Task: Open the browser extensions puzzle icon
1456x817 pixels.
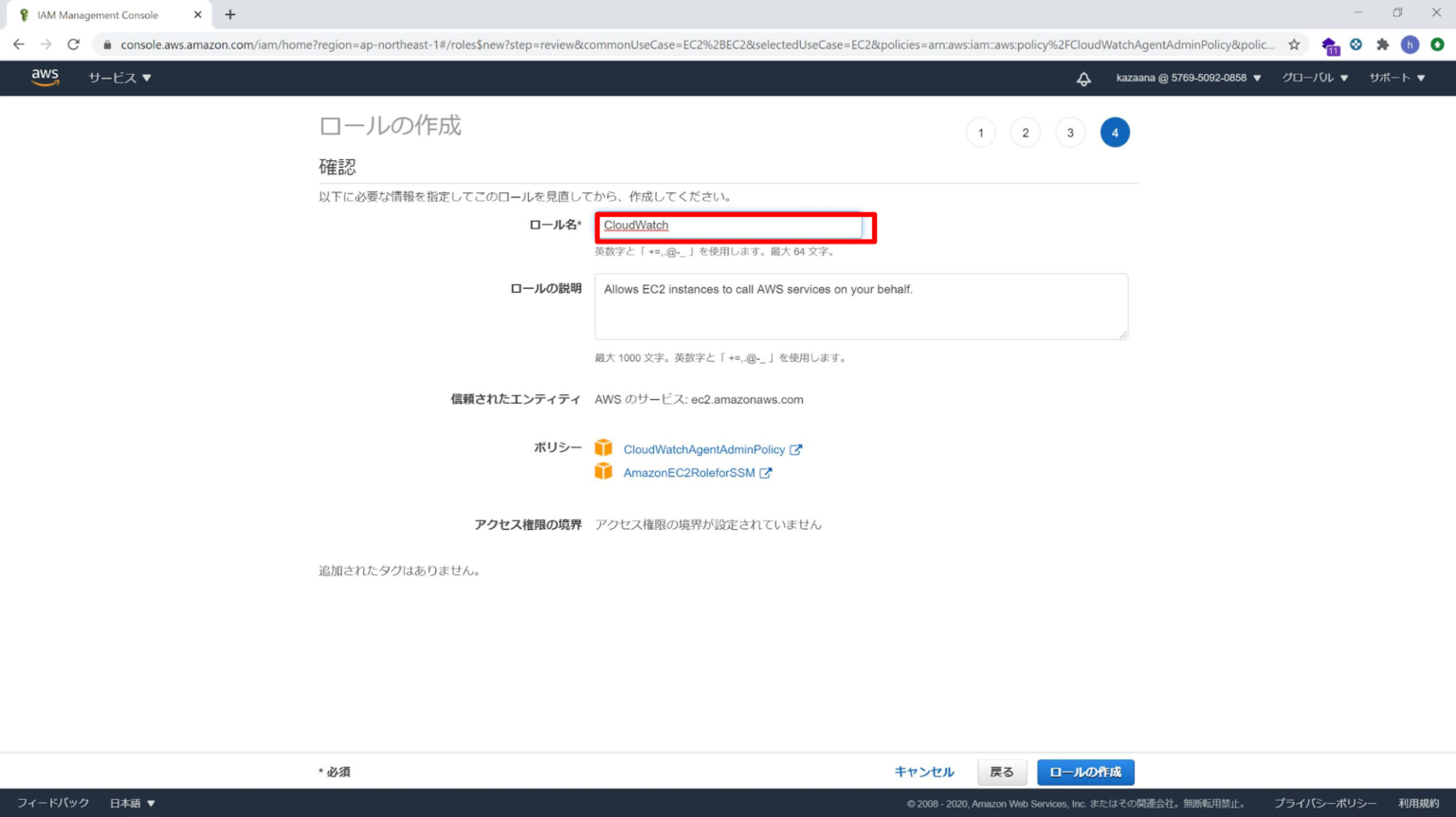Action: point(1383,44)
